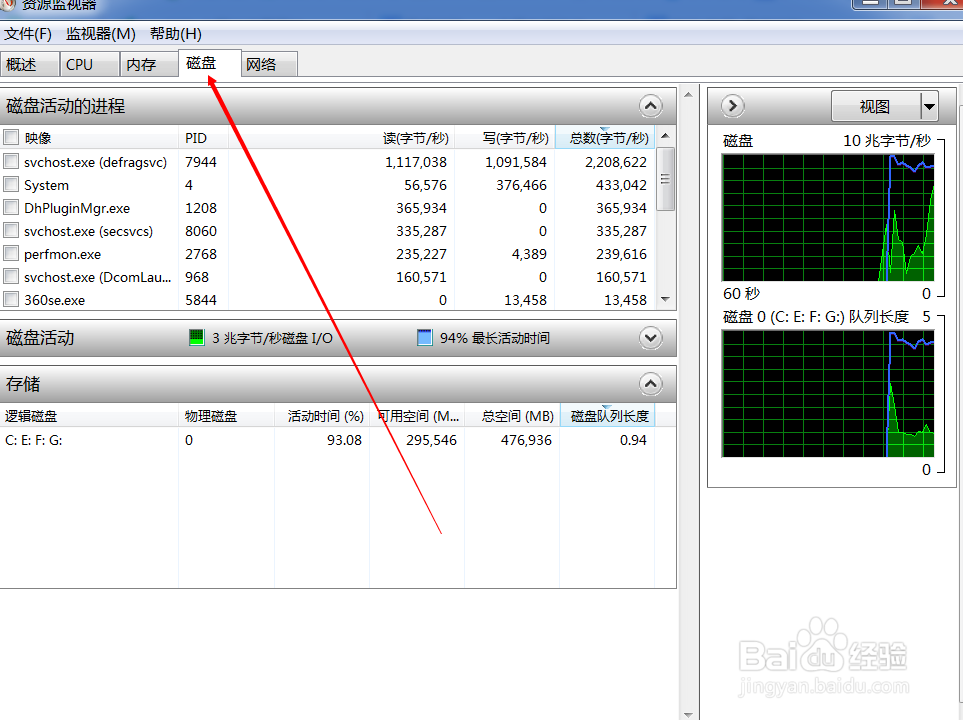963x720 pixels.
Task: Check svchost.exe (DcomLau... checkbox
Action: coord(10,276)
